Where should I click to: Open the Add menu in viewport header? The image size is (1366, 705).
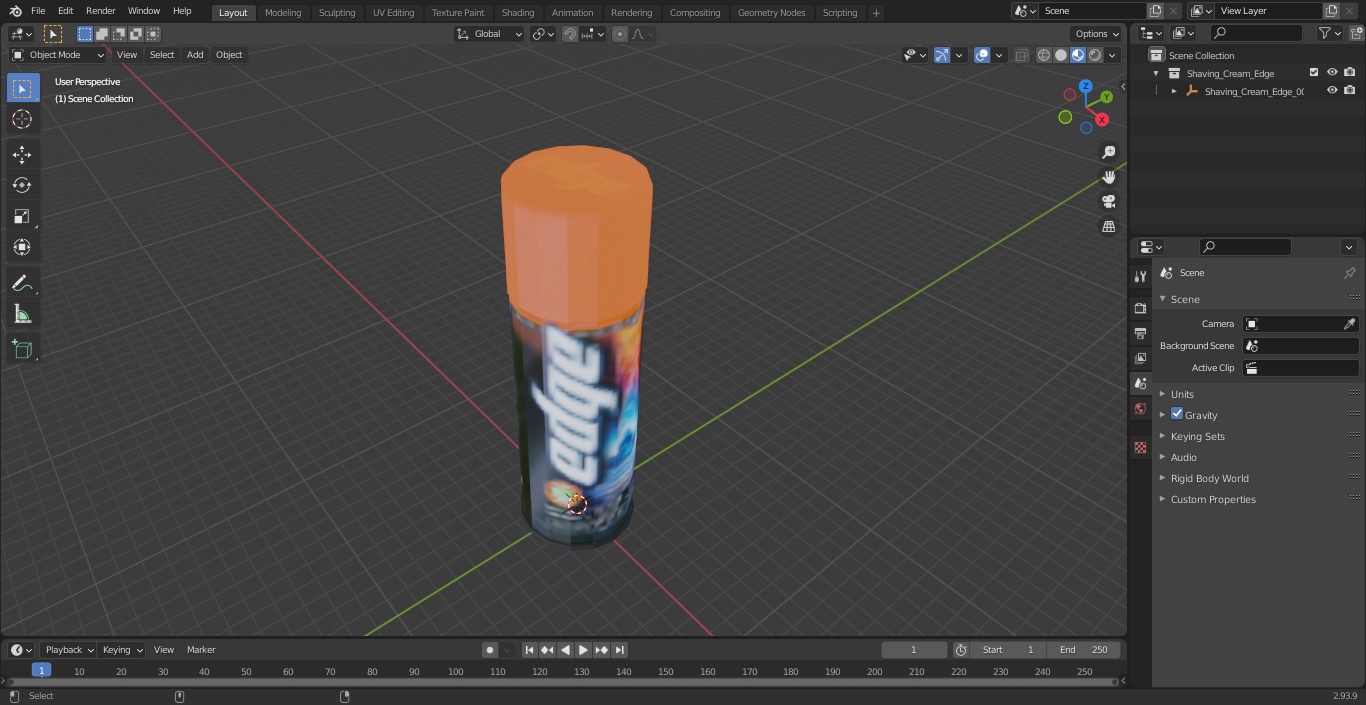(195, 55)
